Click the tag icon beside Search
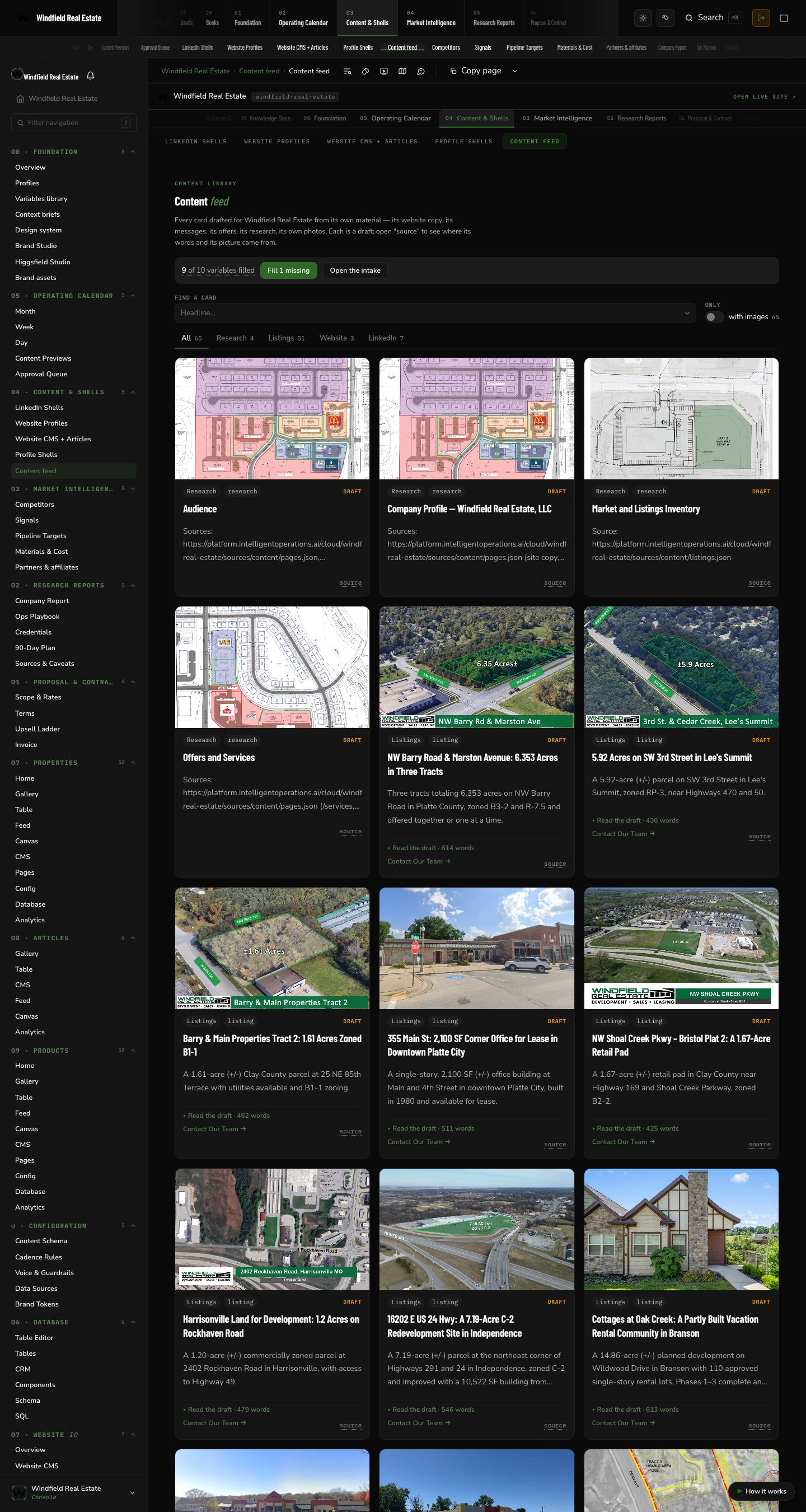This screenshot has height=1512, width=806. [665, 18]
